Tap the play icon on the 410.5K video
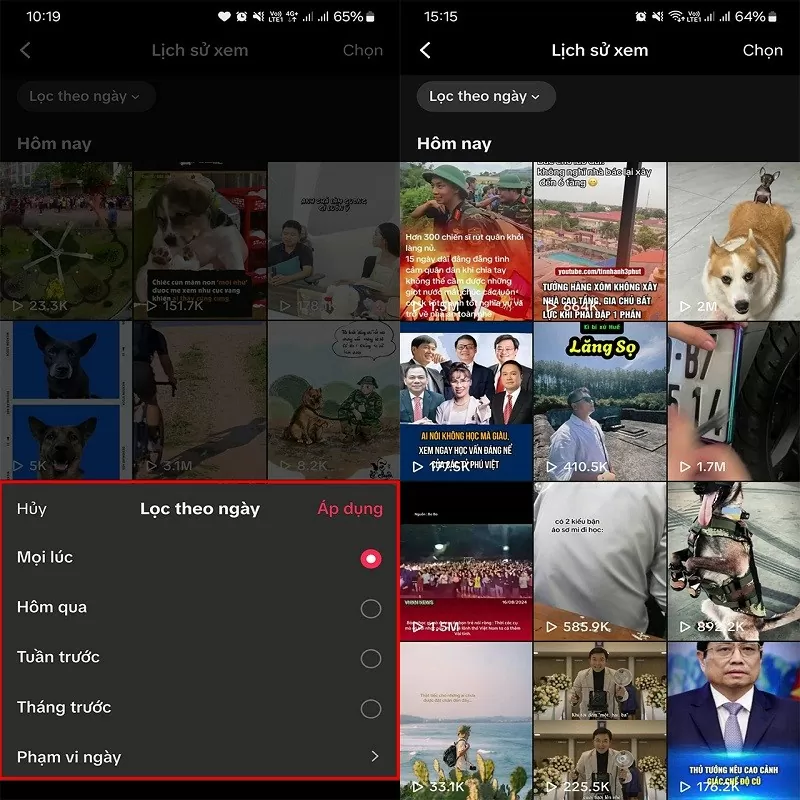800x800 pixels. coord(551,465)
